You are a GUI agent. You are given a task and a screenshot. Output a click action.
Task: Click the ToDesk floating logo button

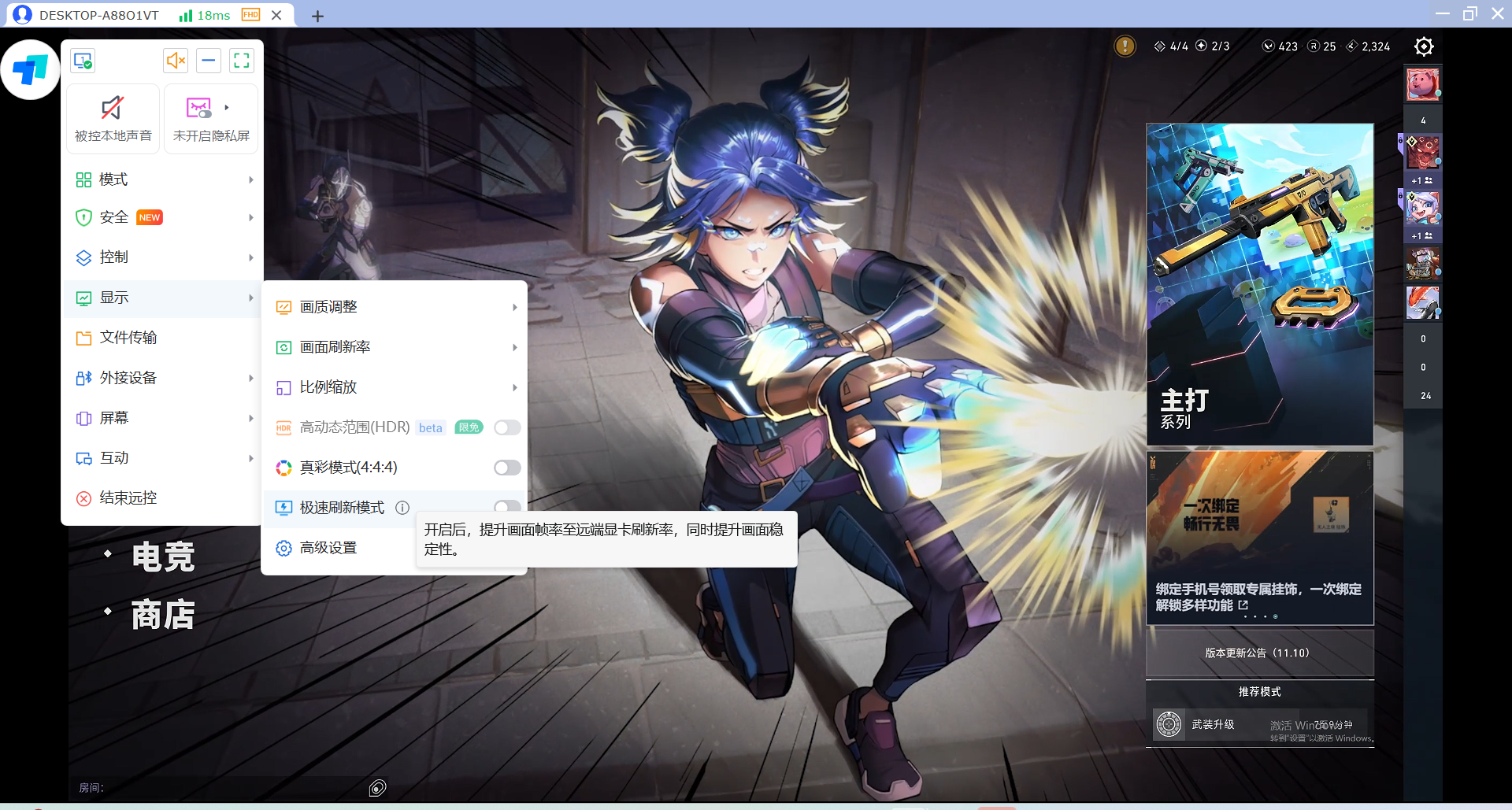[x=31, y=70]
